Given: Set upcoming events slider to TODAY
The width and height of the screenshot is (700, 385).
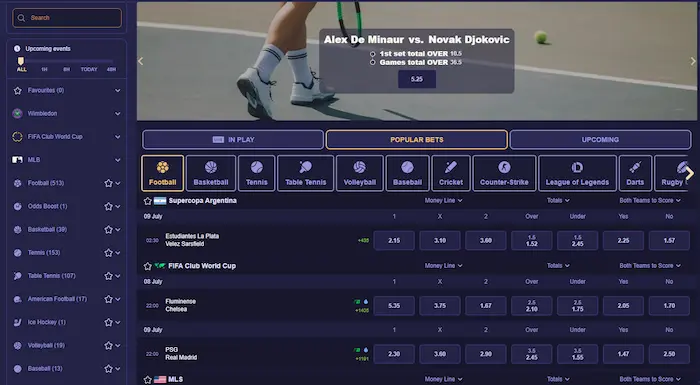Looking at the screenshot, I should tap(89, 69).
